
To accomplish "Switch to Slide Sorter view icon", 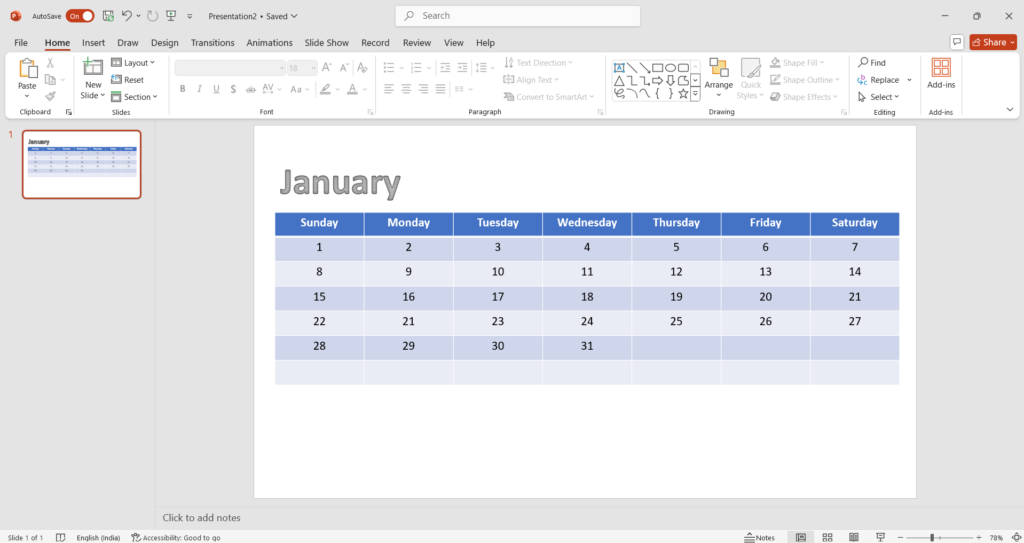I will coord(824,537).
